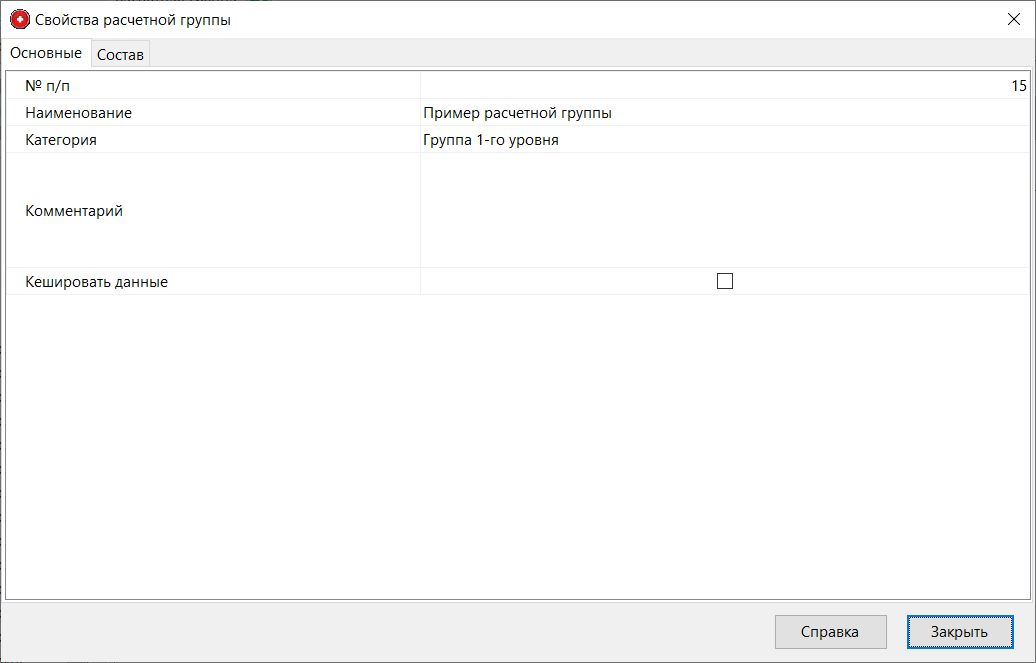Click the red application icon in title bar
This screenshot has height=663, width=1036.
19,20
